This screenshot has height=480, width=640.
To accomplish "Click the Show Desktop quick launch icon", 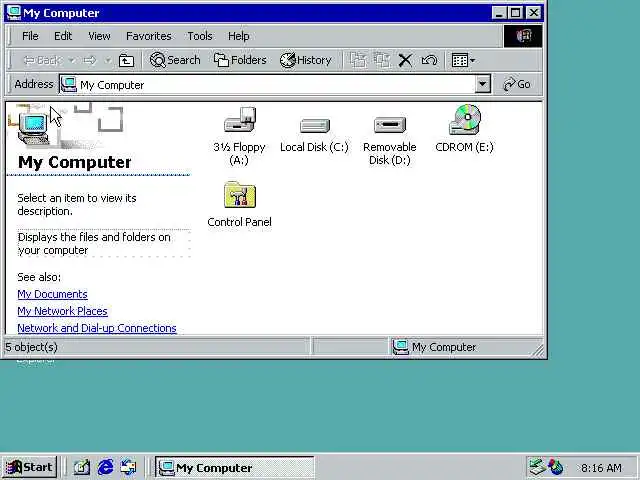I will tap(82, 467).
